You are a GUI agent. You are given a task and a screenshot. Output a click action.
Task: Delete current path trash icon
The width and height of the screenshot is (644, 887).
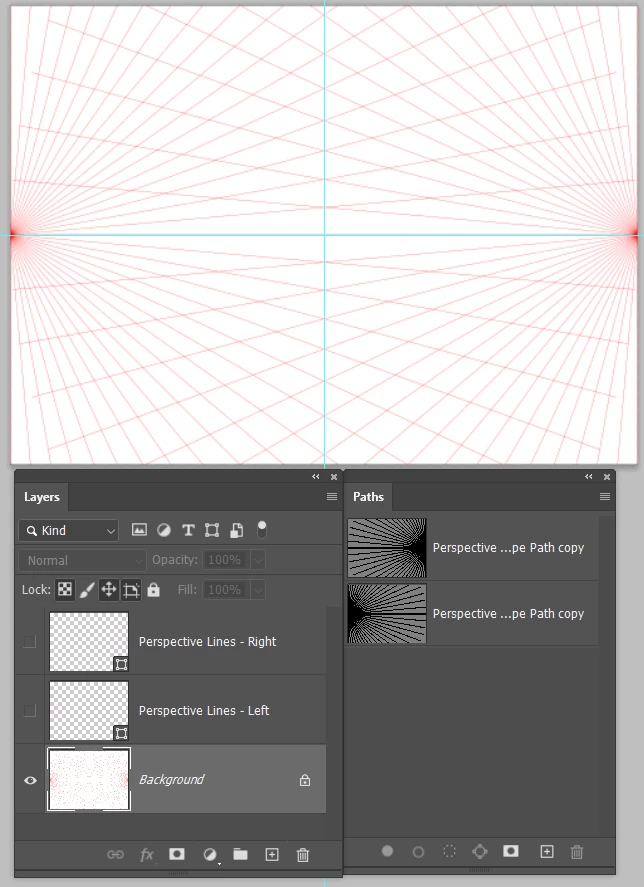[577, 851]
